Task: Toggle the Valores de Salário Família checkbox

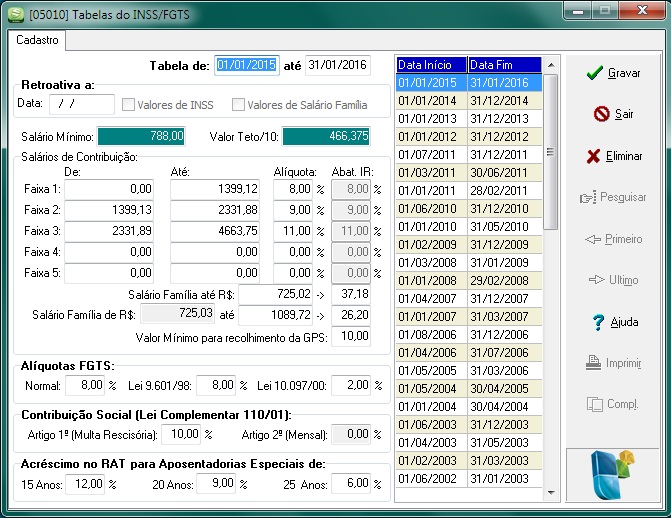Action: coord(238,104)
